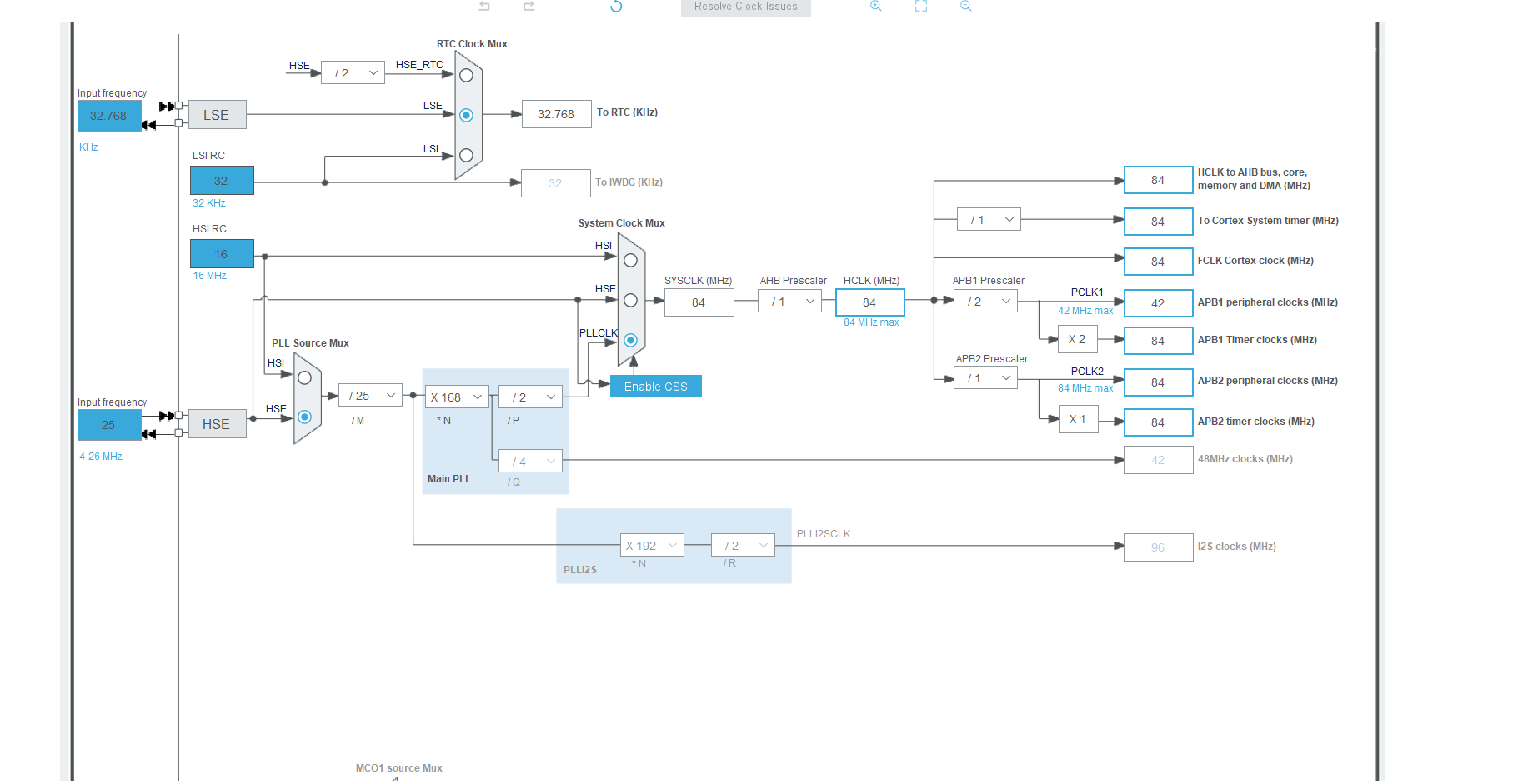
Task: Click the fit-to-screen icon
Action: pos(920,6)
